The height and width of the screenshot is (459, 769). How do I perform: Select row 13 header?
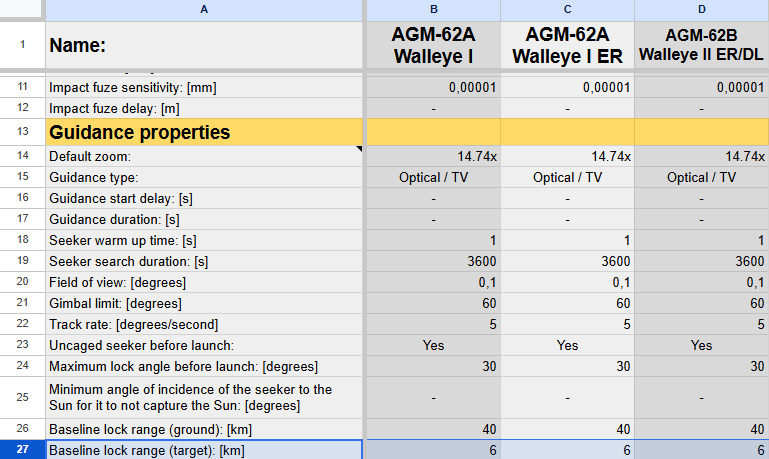23,131
